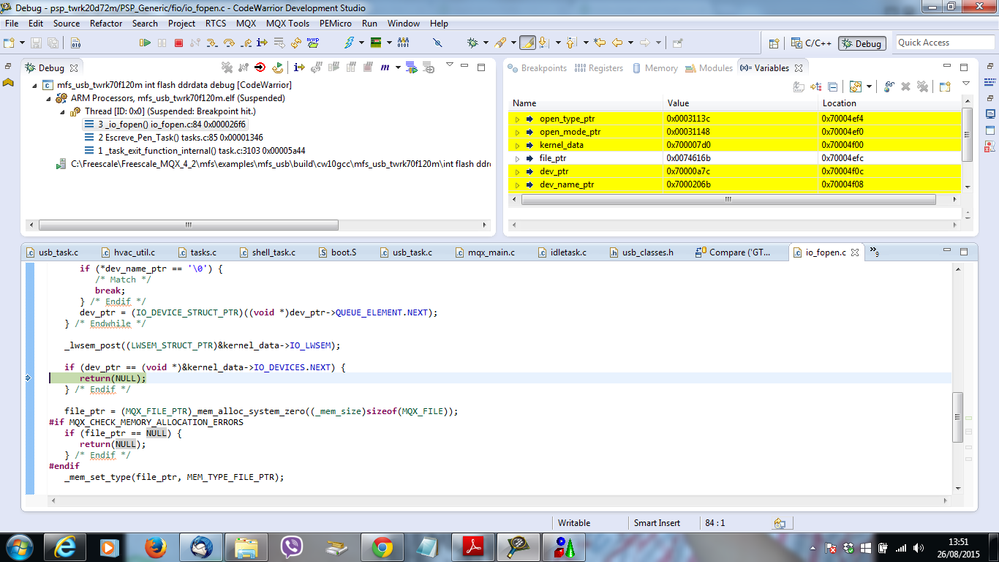Click the binary build icon with 010

(75, 43)
